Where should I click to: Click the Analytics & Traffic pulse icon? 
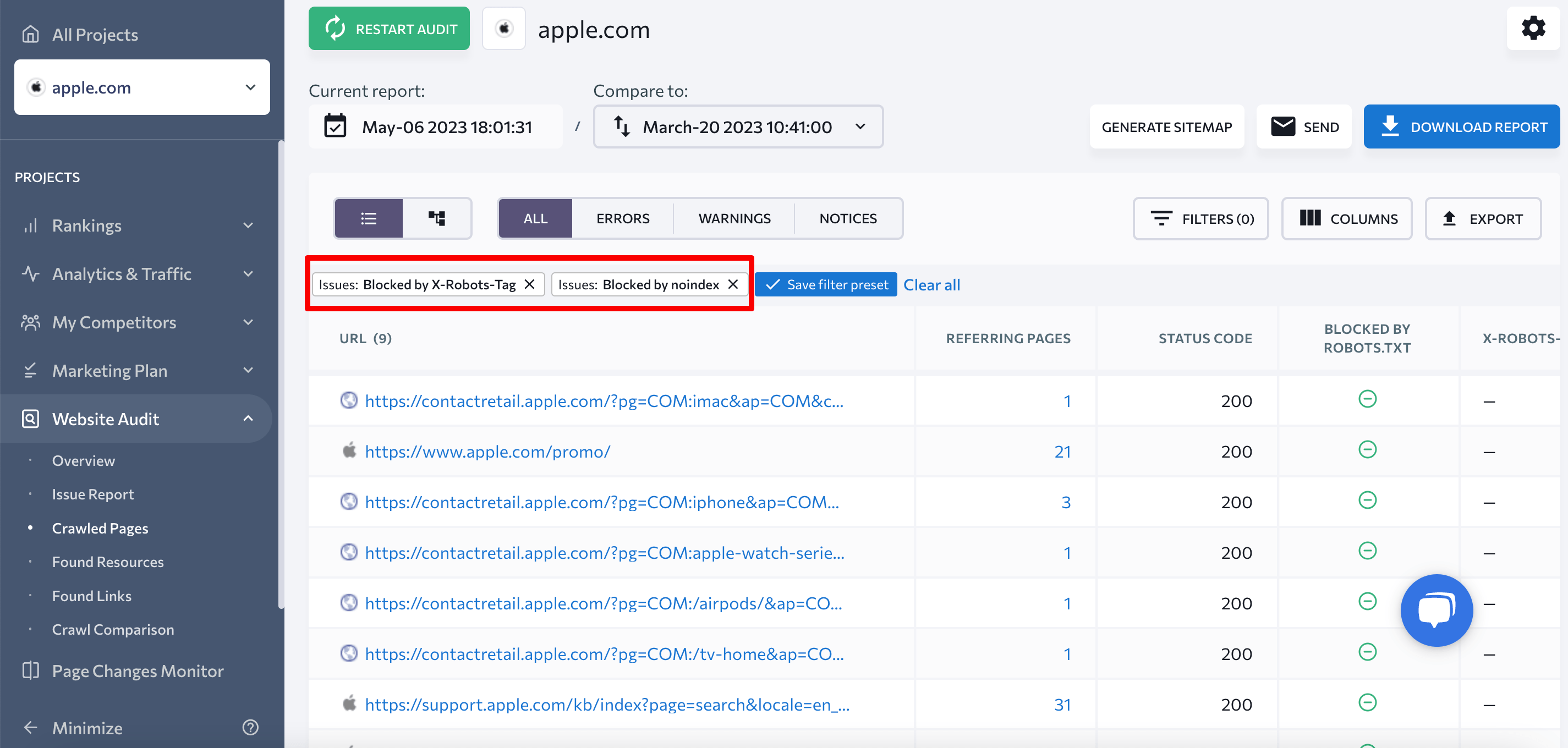tap(30, 274)
